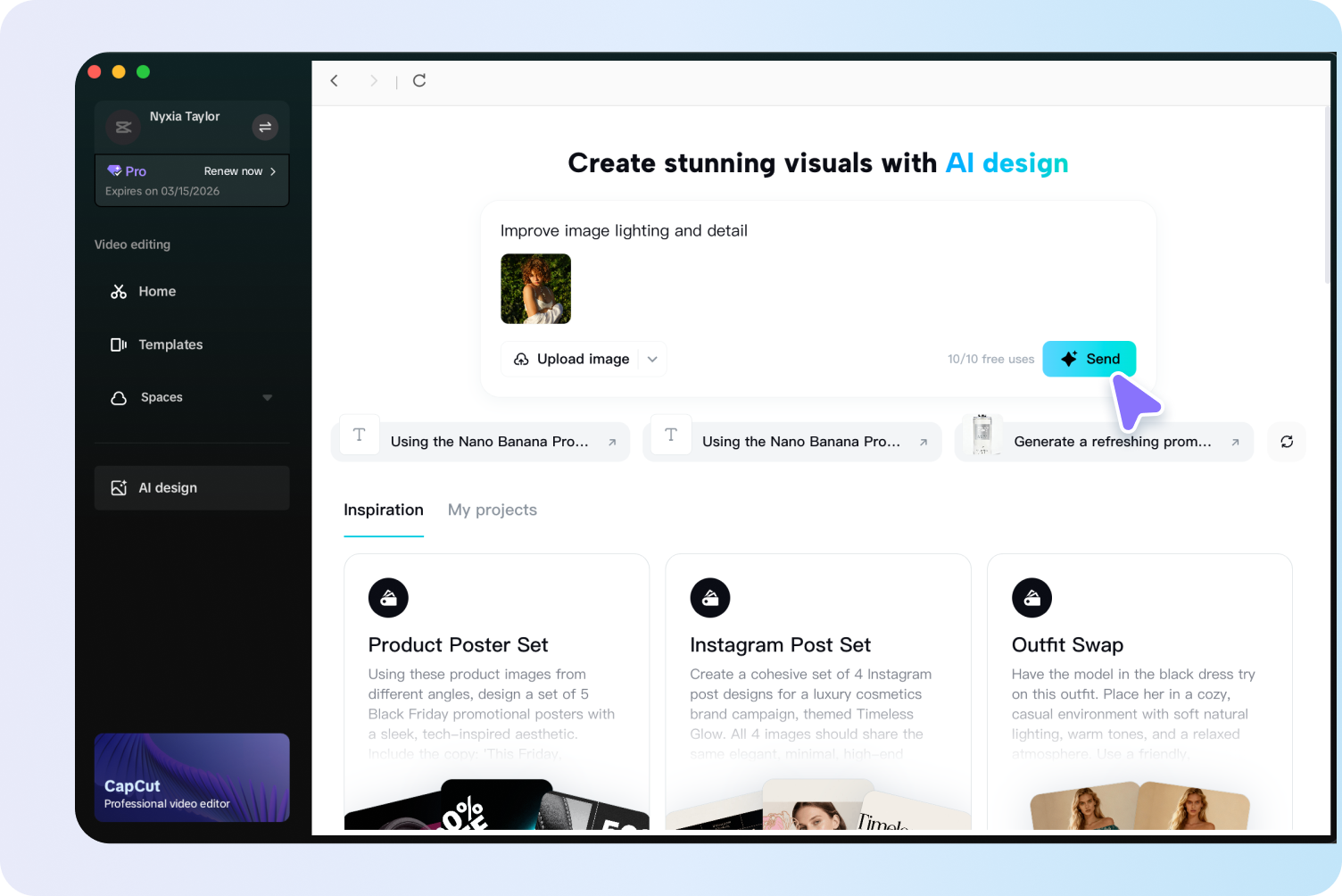This screenshot has width=1342, height=896.
Task: Reload the current page
Action: [418, 80]
